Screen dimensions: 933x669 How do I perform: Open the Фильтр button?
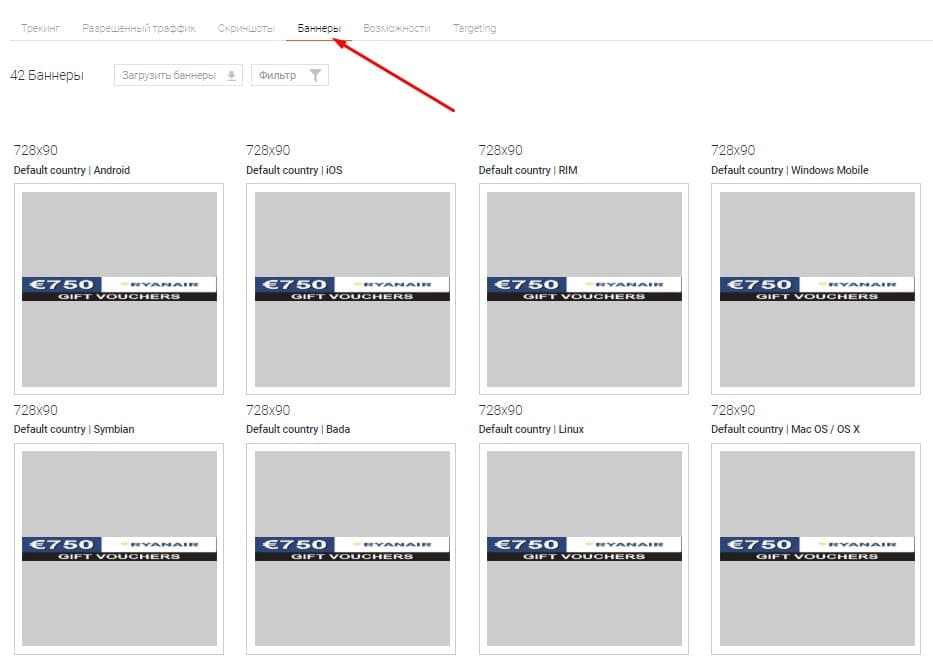[290, 75]
